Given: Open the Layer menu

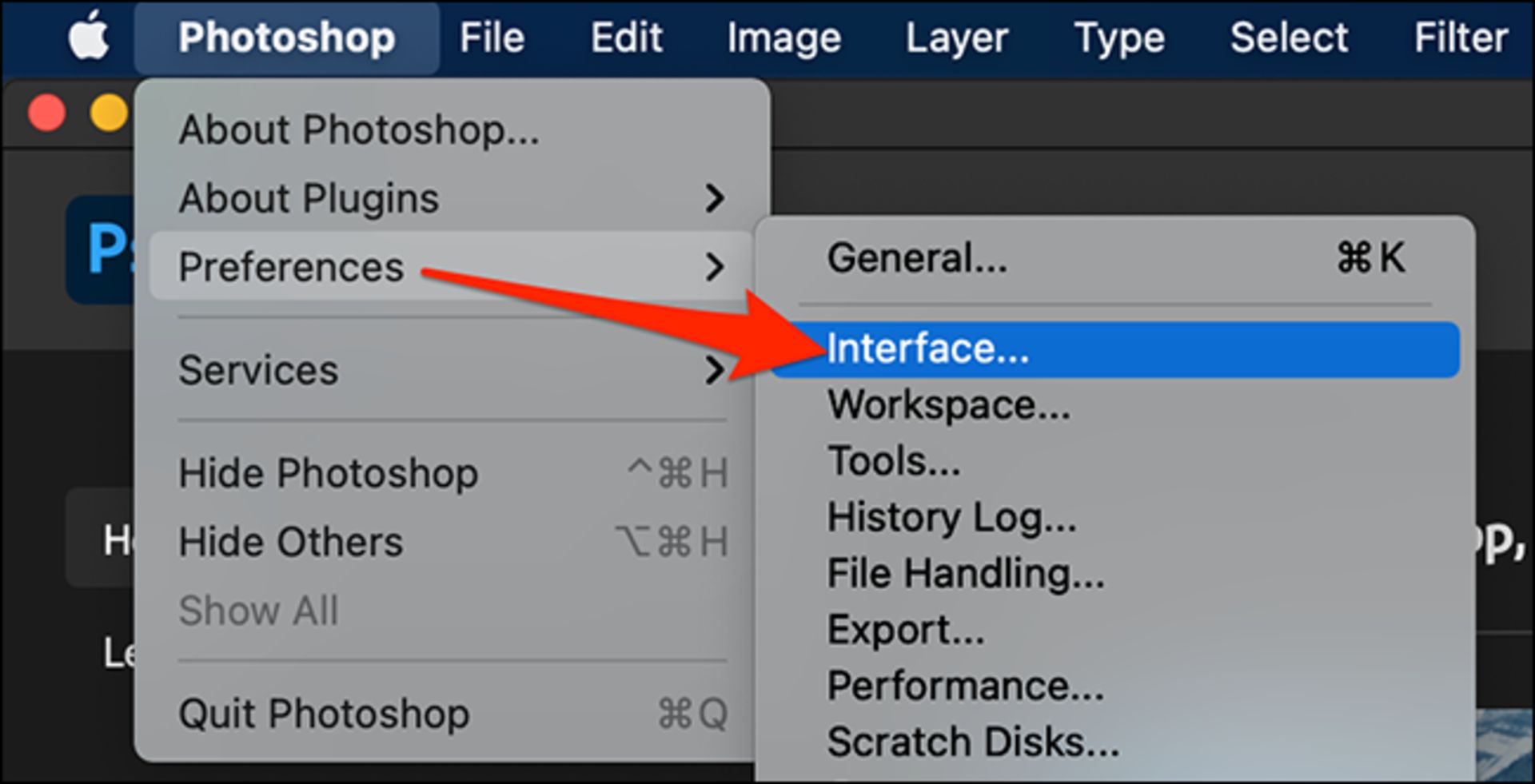Looking at the screenshot, I should coord(956,38).
